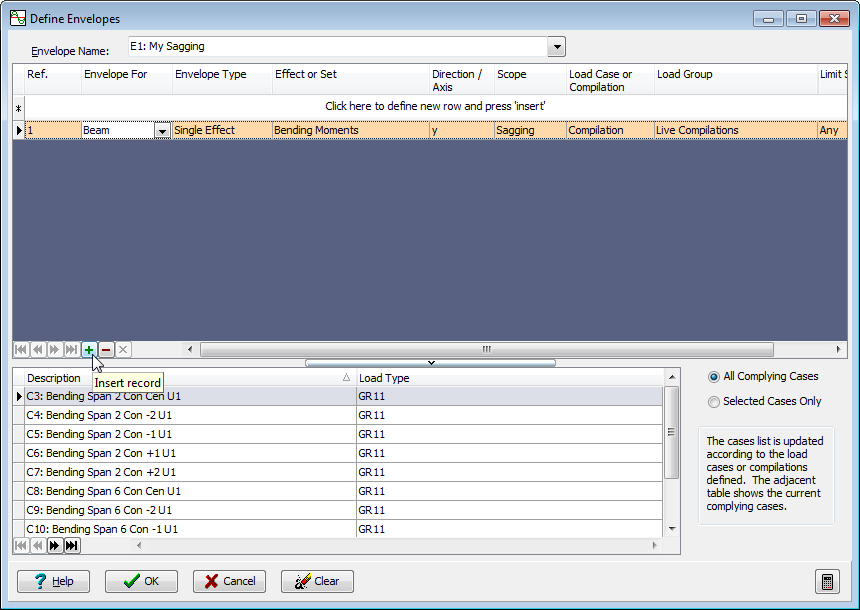This screenshot has height=610, width=860.
Task: Click the Scope column header
Action: click(x=530, y=80)
